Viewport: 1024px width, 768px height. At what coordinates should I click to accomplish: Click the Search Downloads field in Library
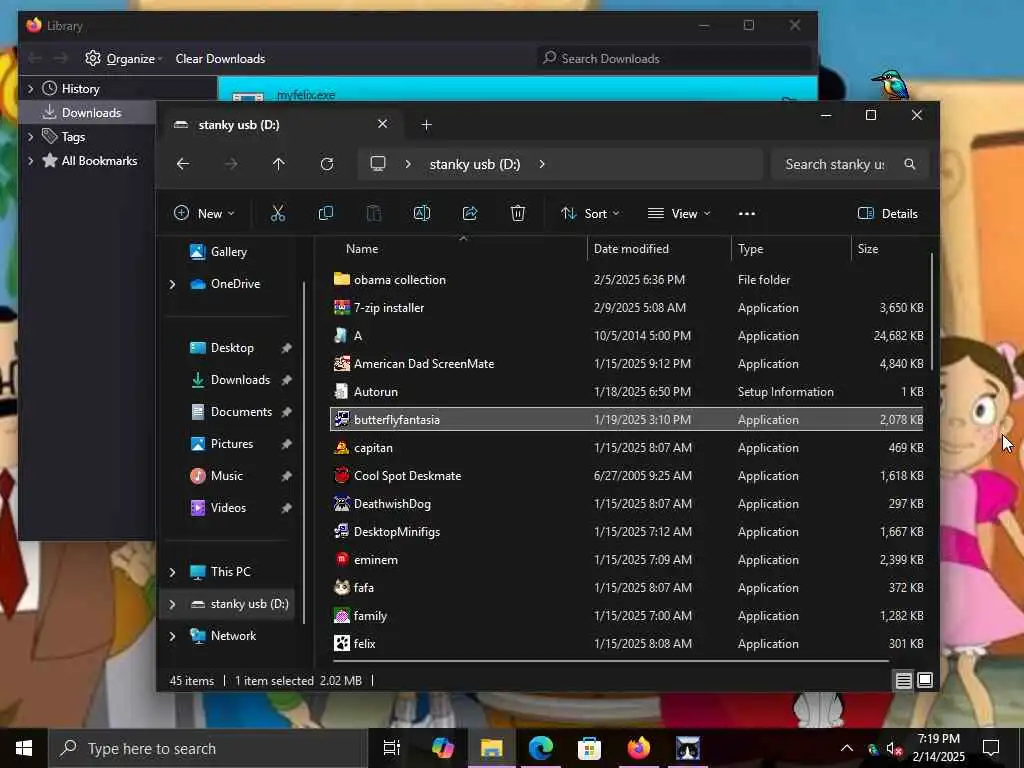tap(676, 59)
